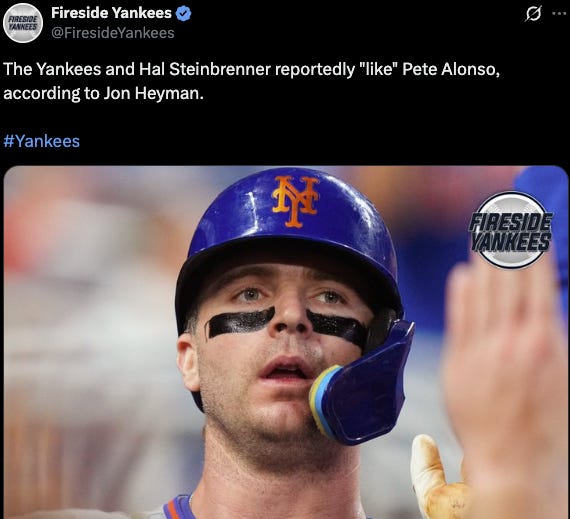The width and height of the screenshot is (570, 519).
Task: Click the orange NY logo on helmet
Action: click(x=296, y=200)
